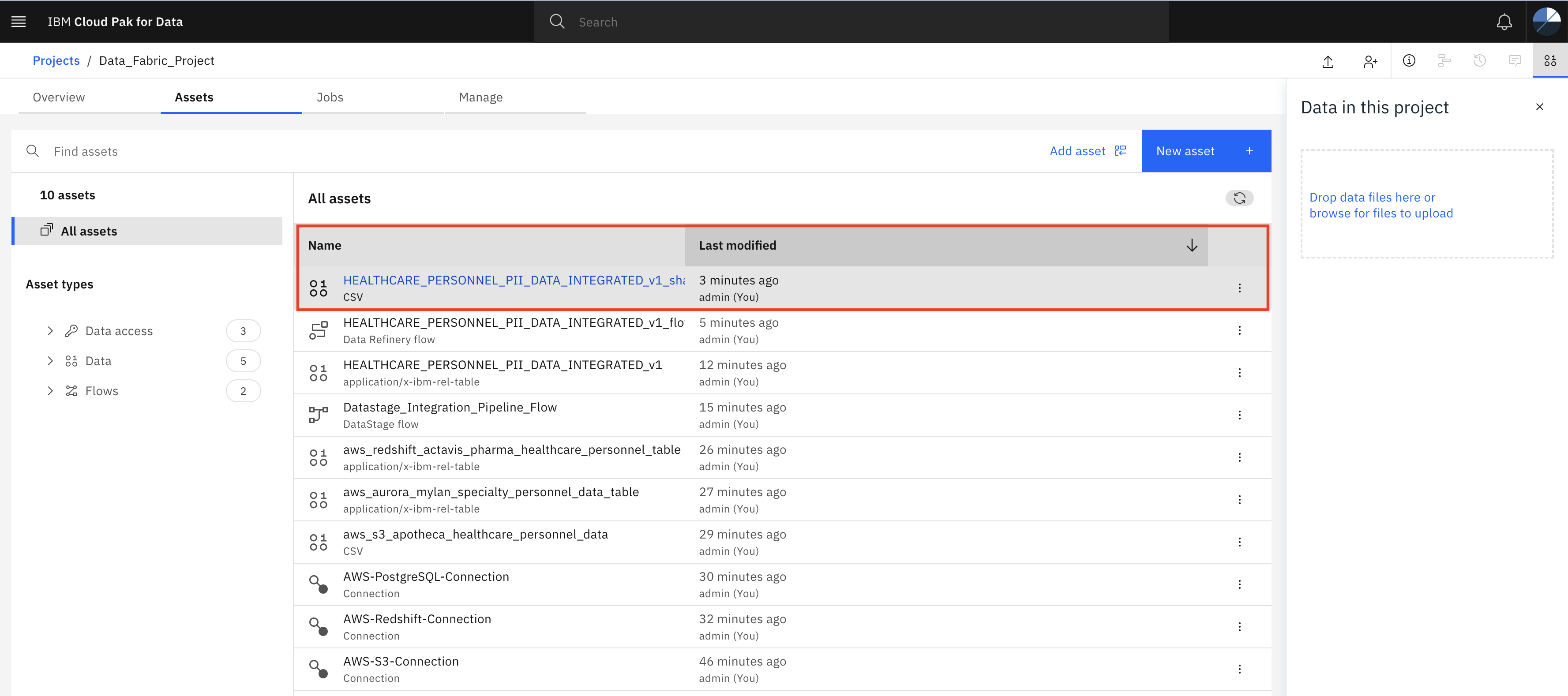
Task: Click the New asset button
Action: coord(1206,151)
